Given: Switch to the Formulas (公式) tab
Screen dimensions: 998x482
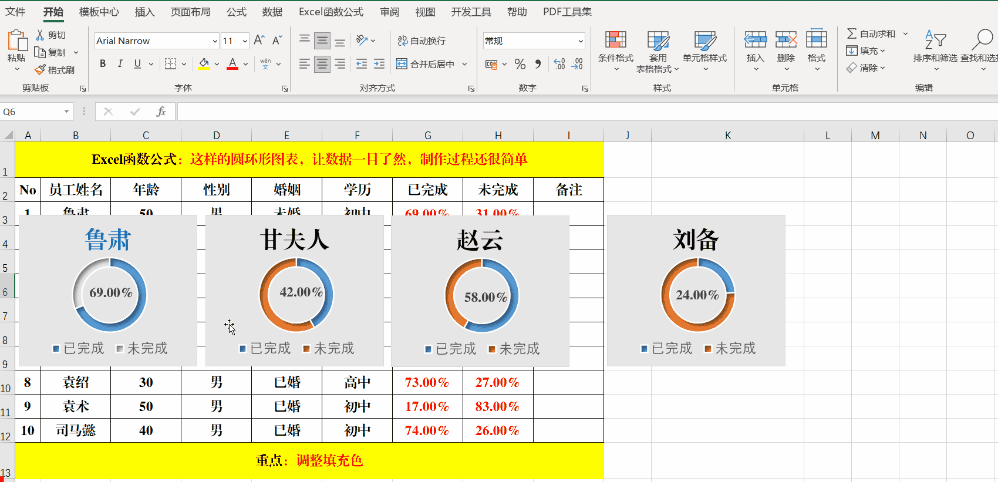Looking at the screenshot, I should 236,11.
